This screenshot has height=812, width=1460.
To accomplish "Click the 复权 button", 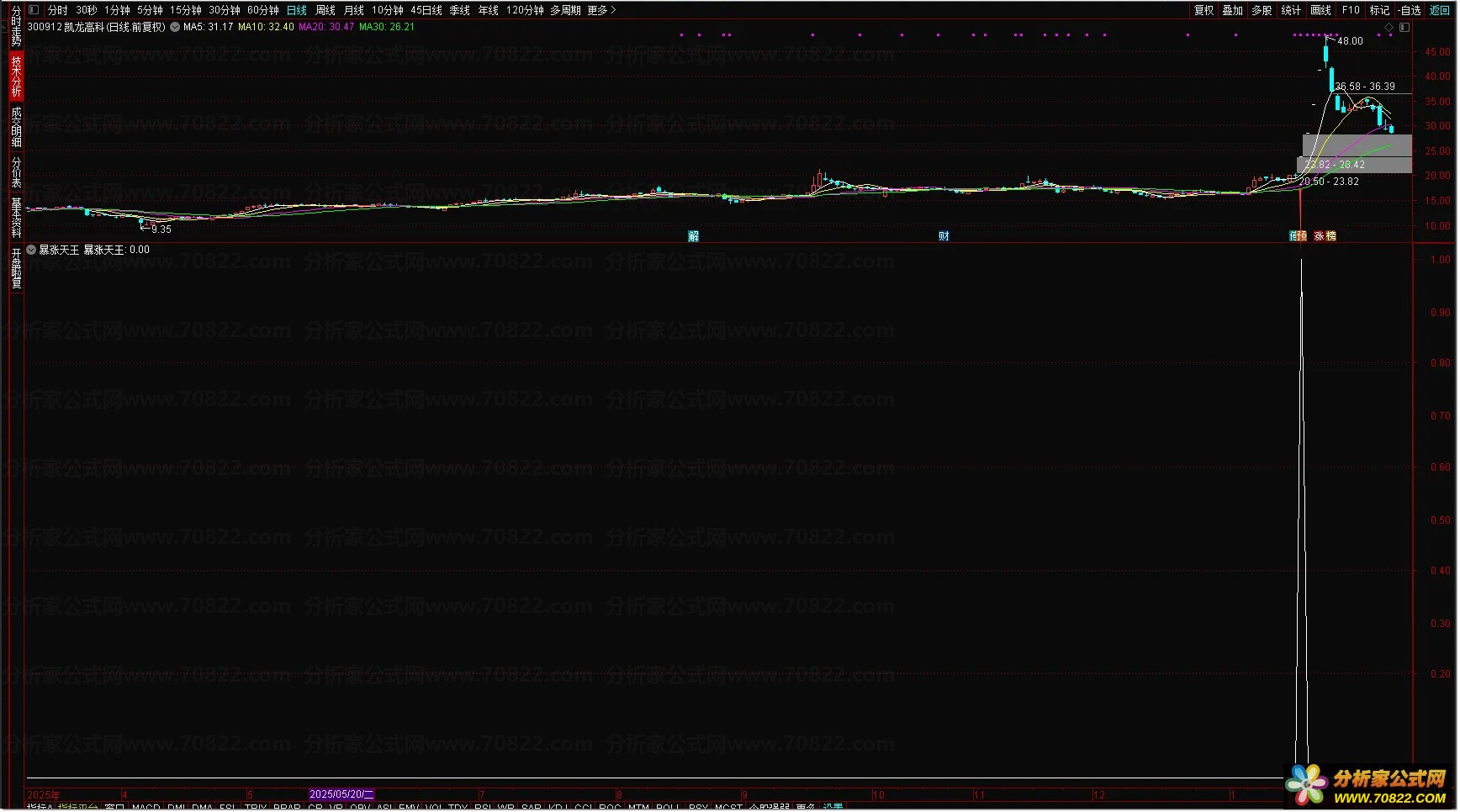I will pyautogui.click(x=1204, y=10).
